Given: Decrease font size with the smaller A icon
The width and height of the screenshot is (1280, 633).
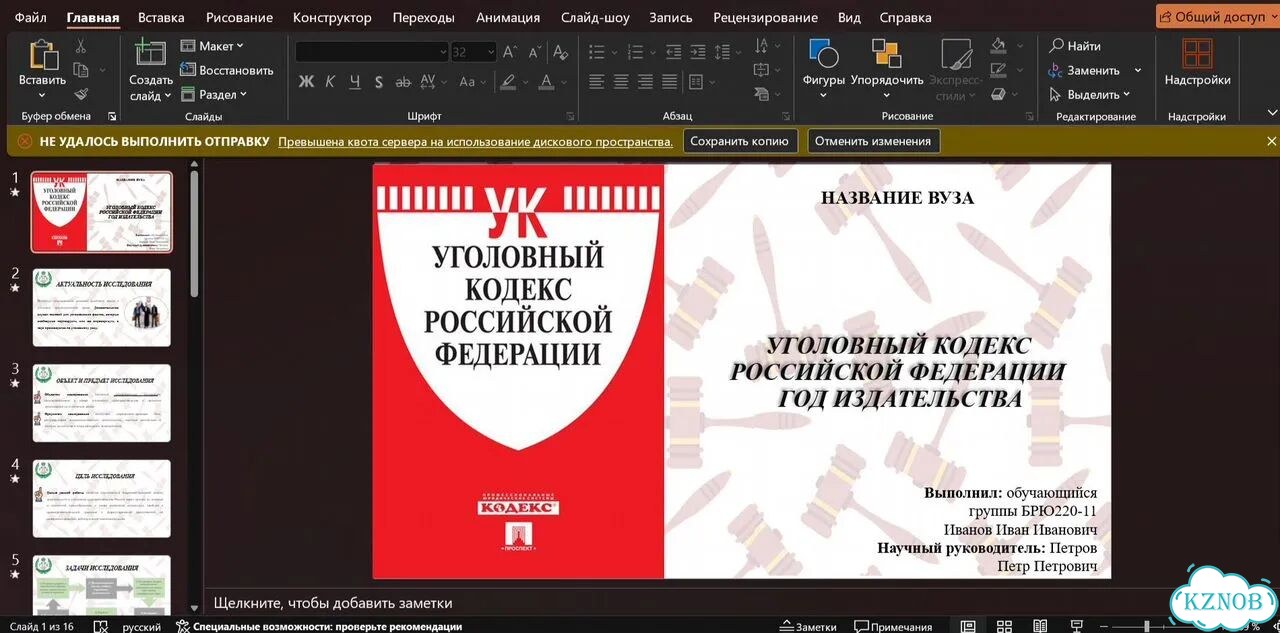Looking at the screenshot, I should pos(534,52).
